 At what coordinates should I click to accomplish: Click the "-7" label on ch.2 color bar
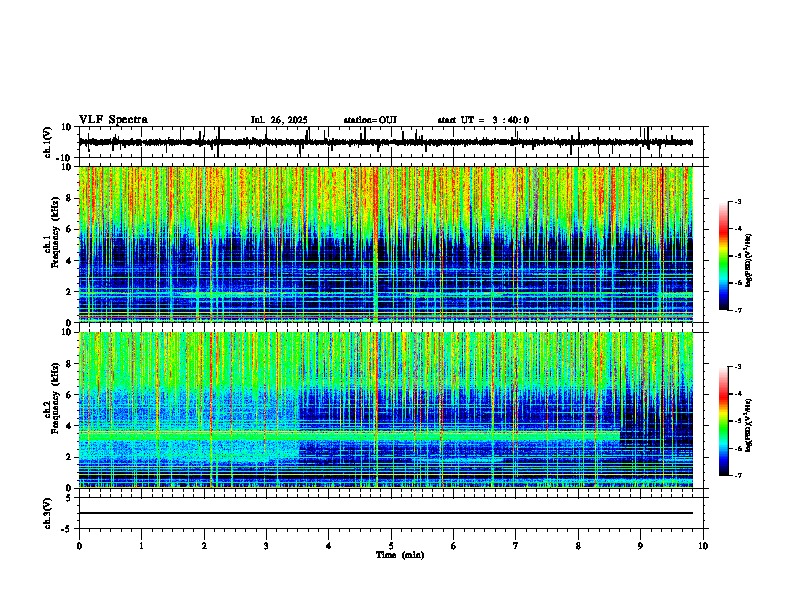click(x=737, y=475)
